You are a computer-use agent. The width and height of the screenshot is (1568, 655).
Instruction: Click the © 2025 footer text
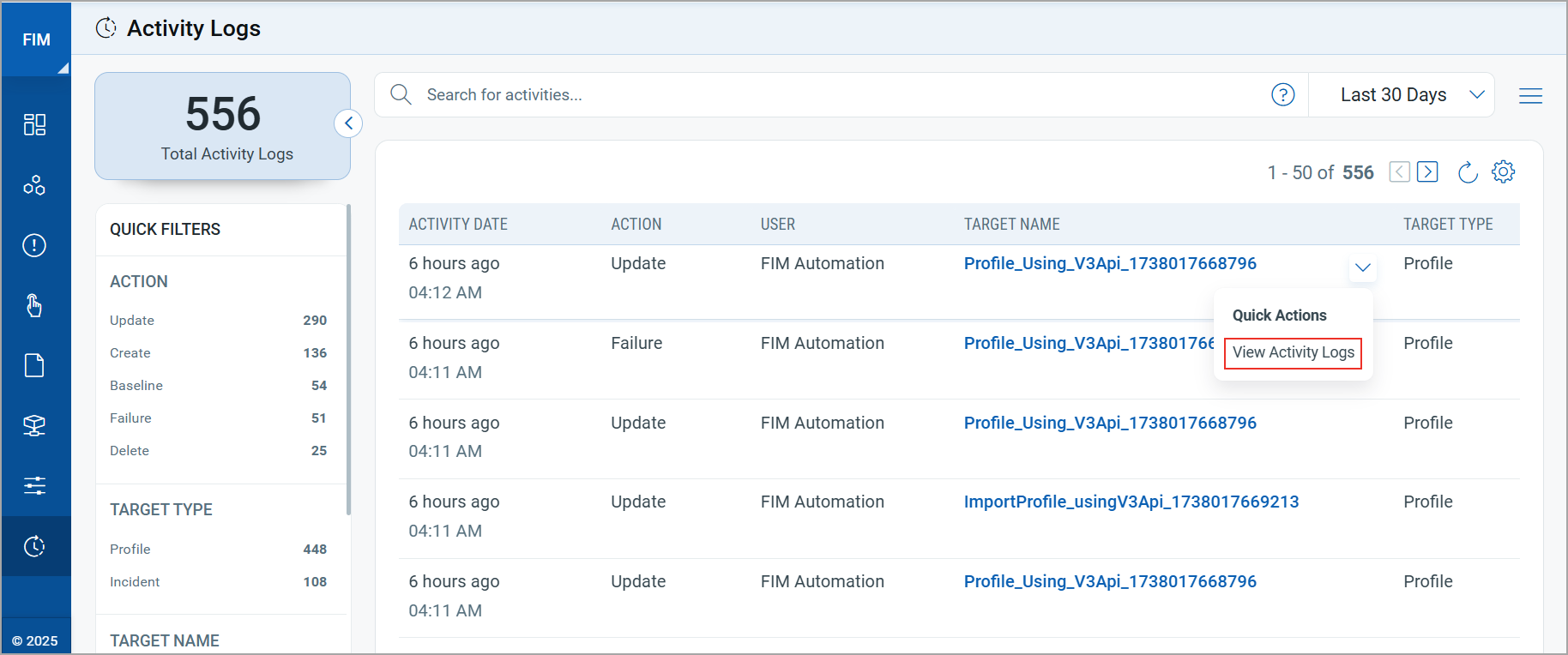click(35, 640)
